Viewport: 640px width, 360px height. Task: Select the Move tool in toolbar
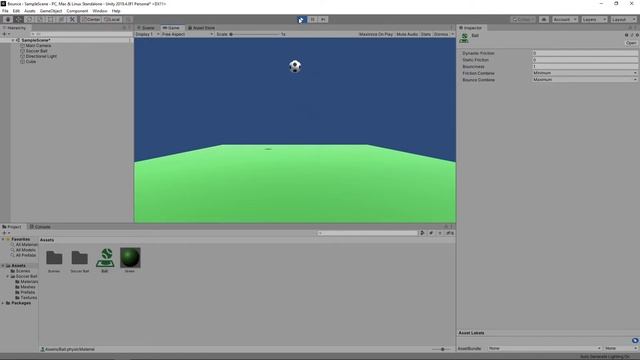click(19, 19)
